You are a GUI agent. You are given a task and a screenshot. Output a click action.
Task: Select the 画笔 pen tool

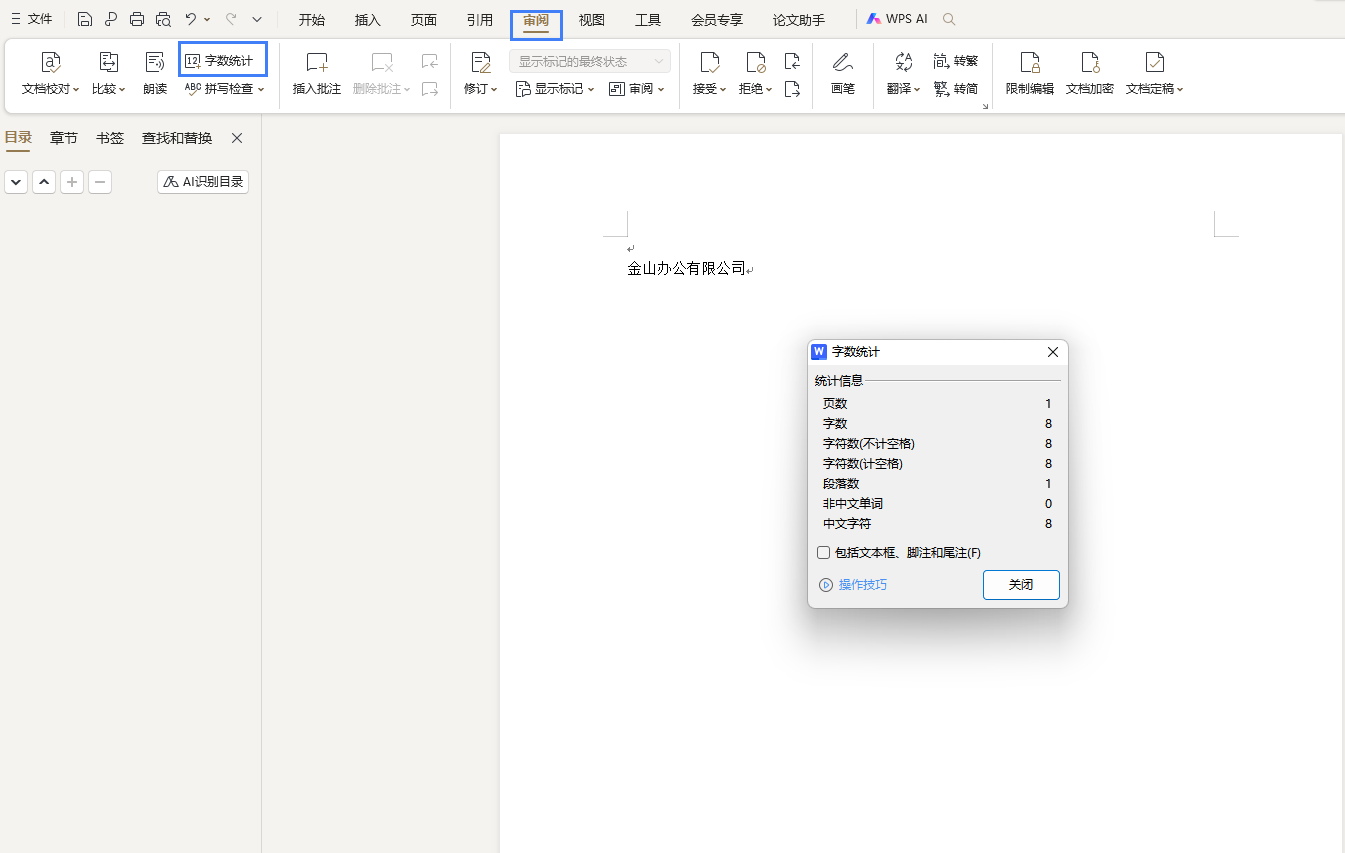[x=843, y=63]
